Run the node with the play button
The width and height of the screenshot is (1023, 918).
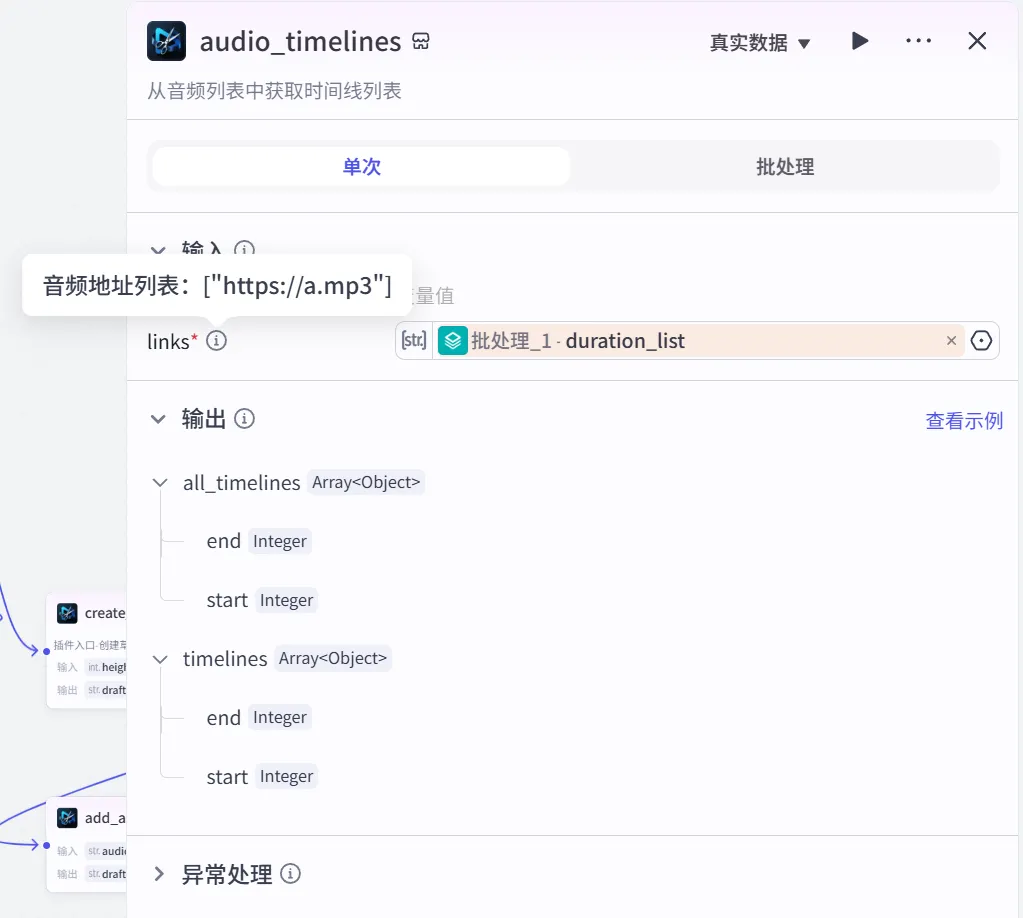point(860,41)
